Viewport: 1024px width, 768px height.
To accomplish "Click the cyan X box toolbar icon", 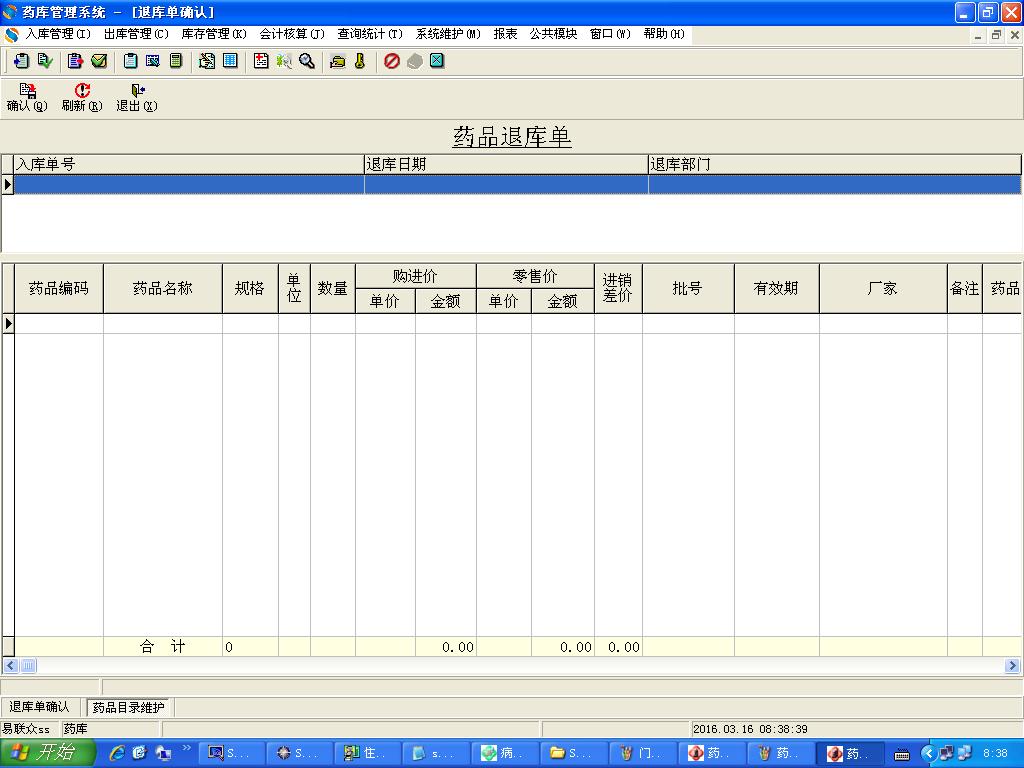I will tap(437, 61).
